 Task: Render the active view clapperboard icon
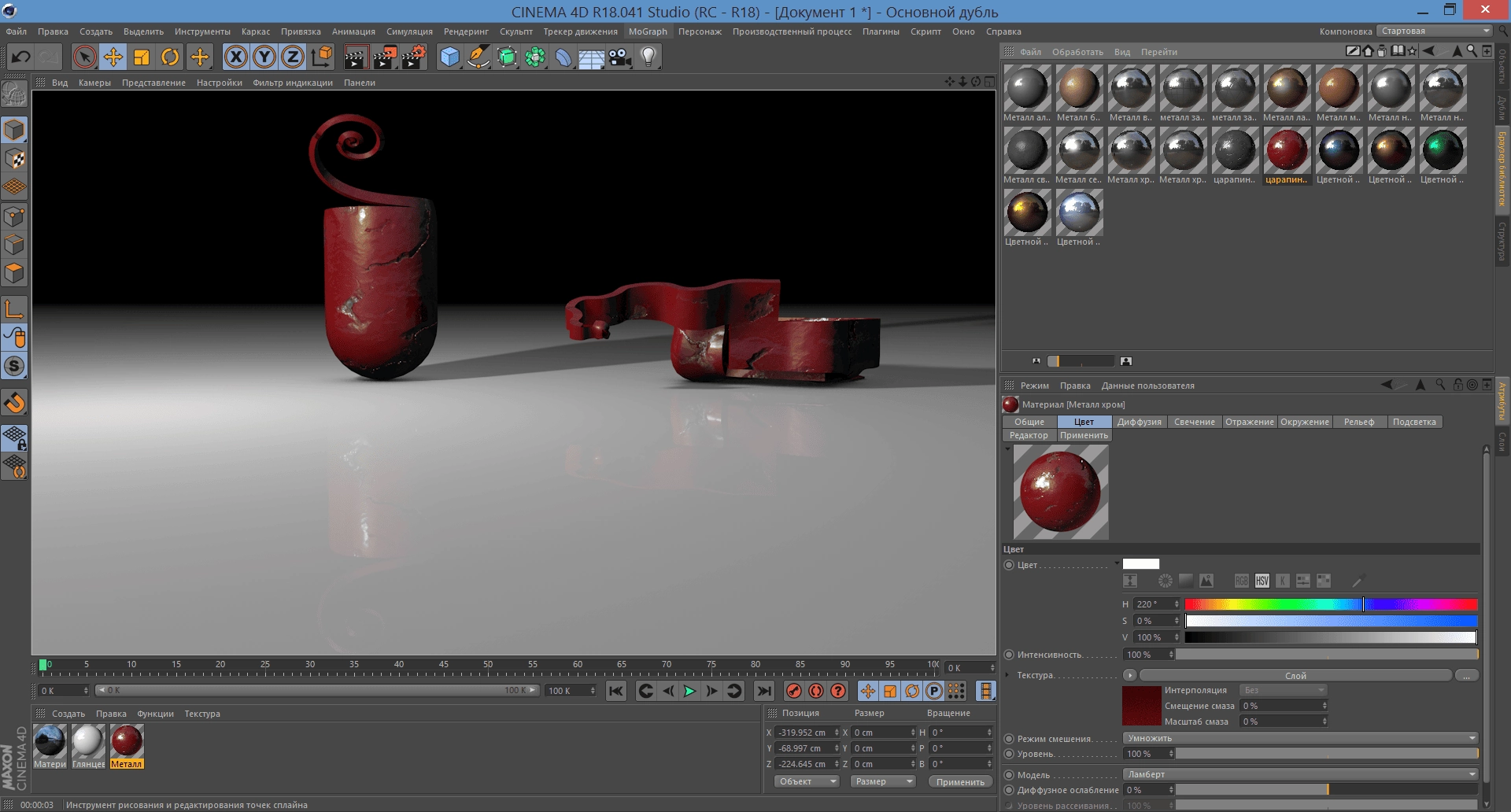pyautogui.click(x=356, y=57)
